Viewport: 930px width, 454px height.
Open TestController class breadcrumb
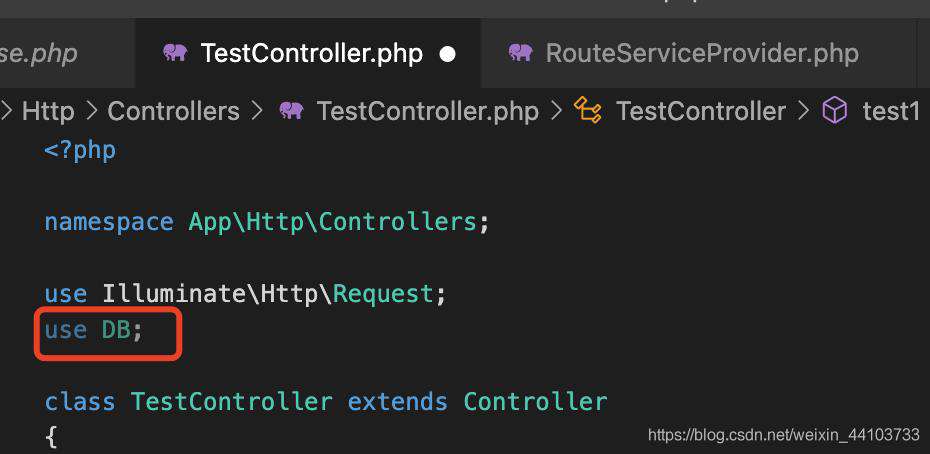tap(700, 111)
